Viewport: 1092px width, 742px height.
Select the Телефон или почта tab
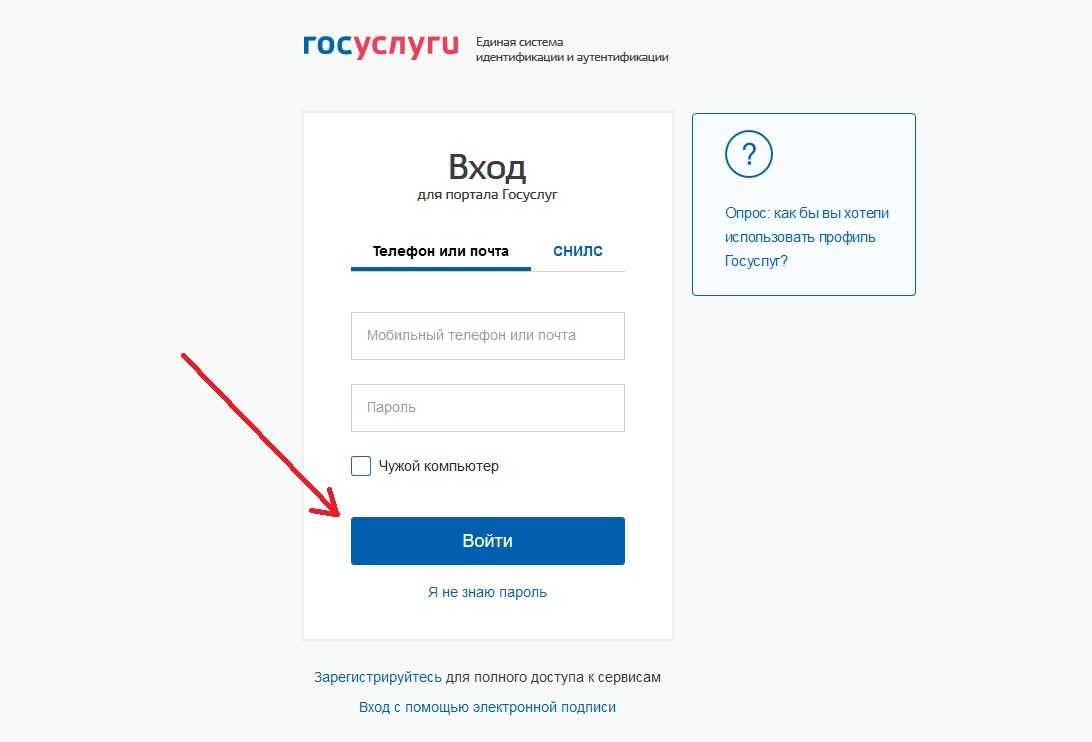[441, 251]
